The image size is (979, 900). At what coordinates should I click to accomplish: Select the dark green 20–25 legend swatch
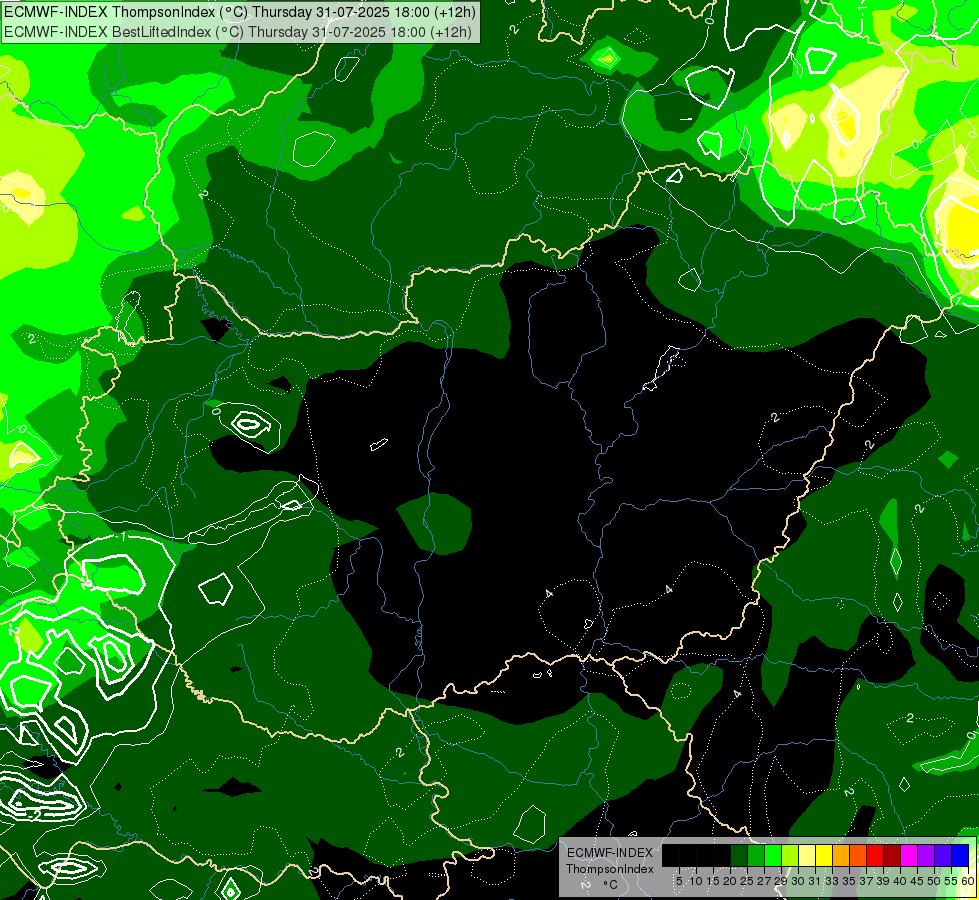pos(739,855)
